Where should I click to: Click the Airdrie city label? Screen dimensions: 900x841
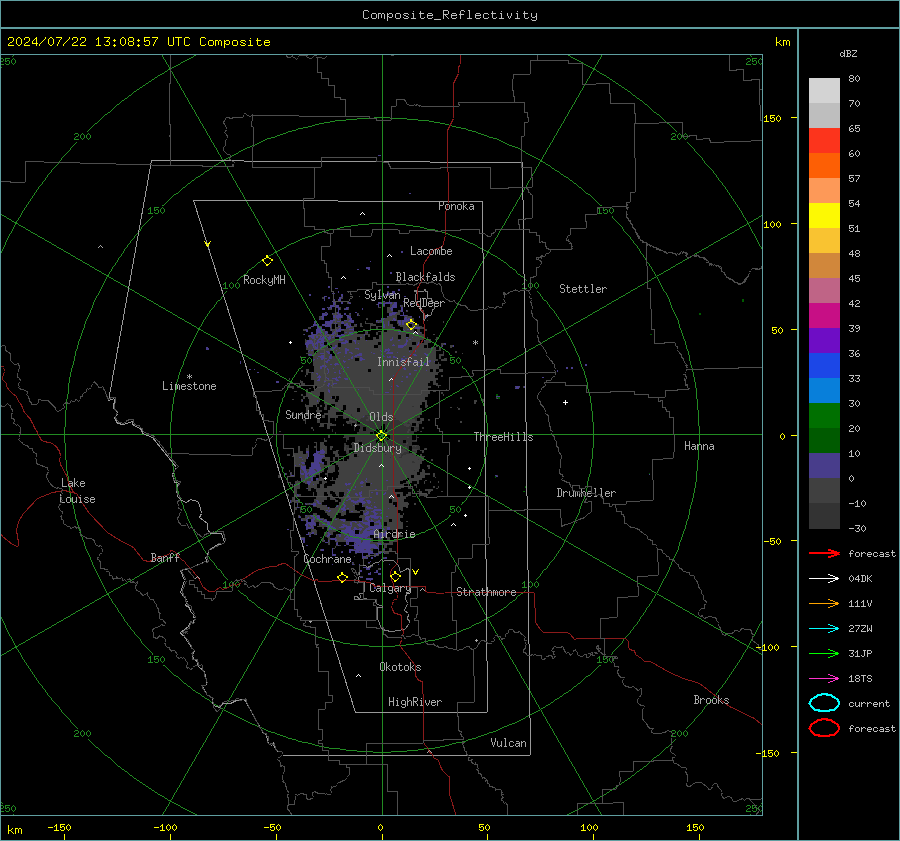pos(394,534)
